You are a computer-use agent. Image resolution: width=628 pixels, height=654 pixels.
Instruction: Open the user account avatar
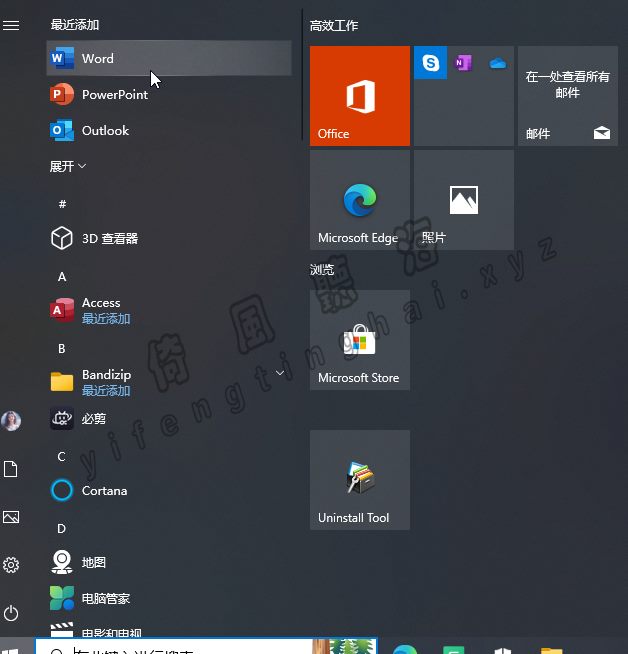pos(11,421)
